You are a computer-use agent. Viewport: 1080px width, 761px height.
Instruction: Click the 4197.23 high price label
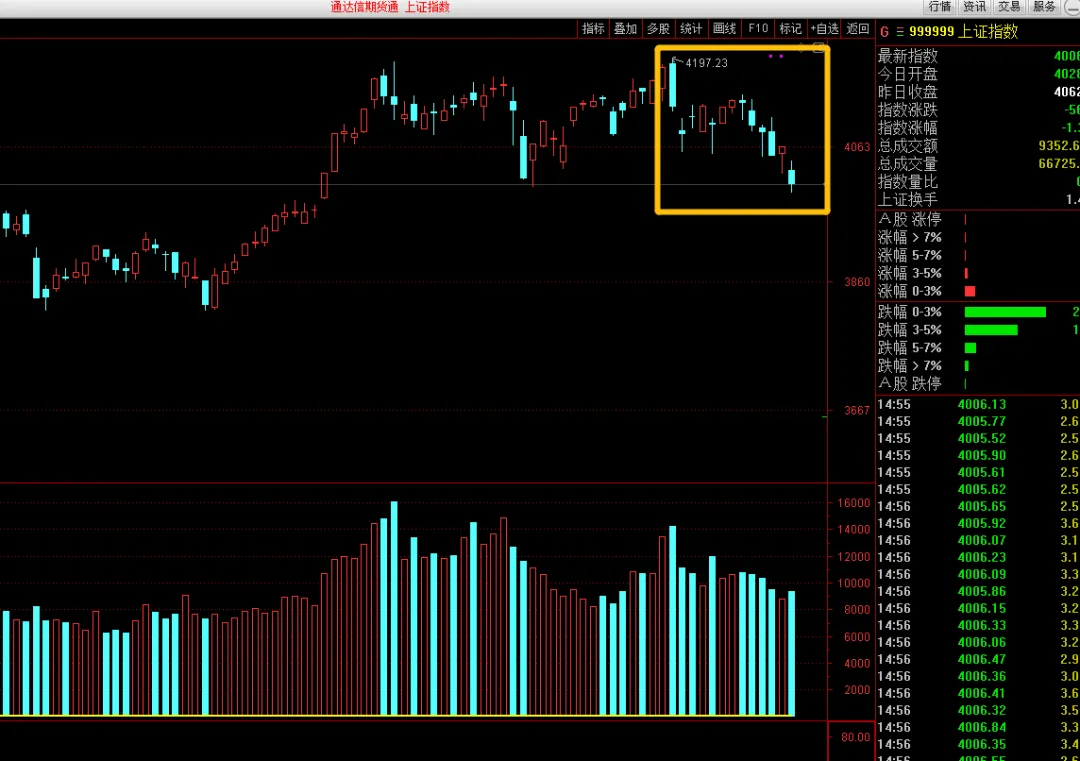point(706,63)
